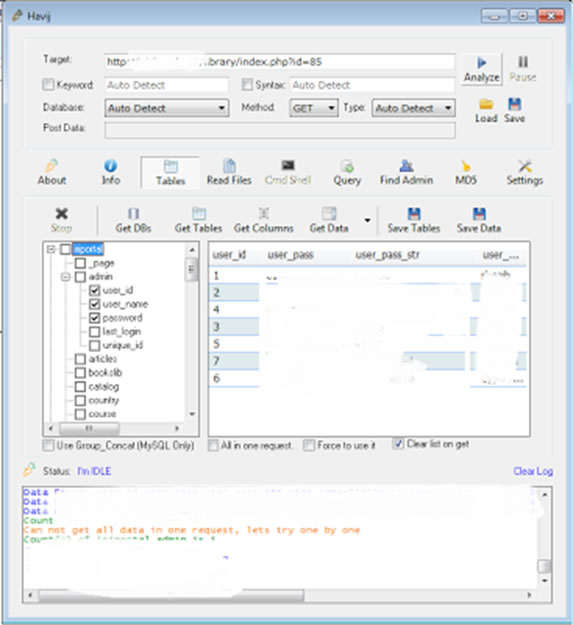Open the MD5 icon
573x625 pixels.
[465, 166]
